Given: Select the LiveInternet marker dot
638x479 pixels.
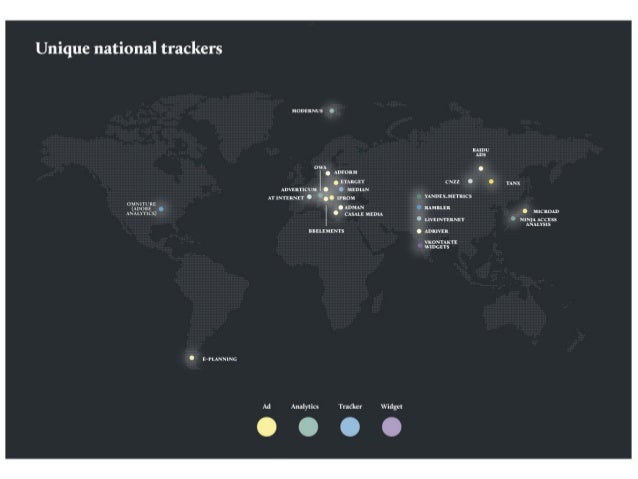Looking at the screenshot, I should [419, 219].
